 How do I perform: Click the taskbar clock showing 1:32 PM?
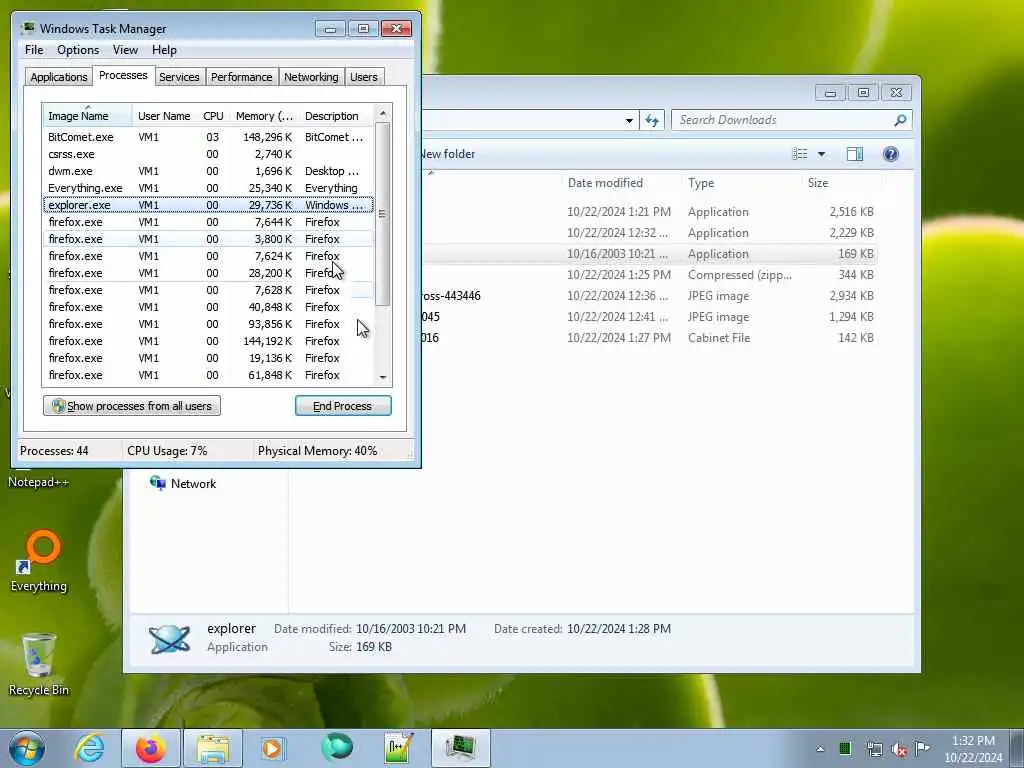pyautogui.click(x=973, y=749)
